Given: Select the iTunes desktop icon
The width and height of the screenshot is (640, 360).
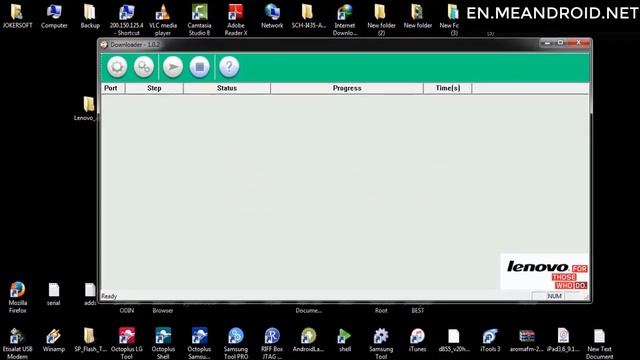Looking at the screenshot, I should [418, 340].
